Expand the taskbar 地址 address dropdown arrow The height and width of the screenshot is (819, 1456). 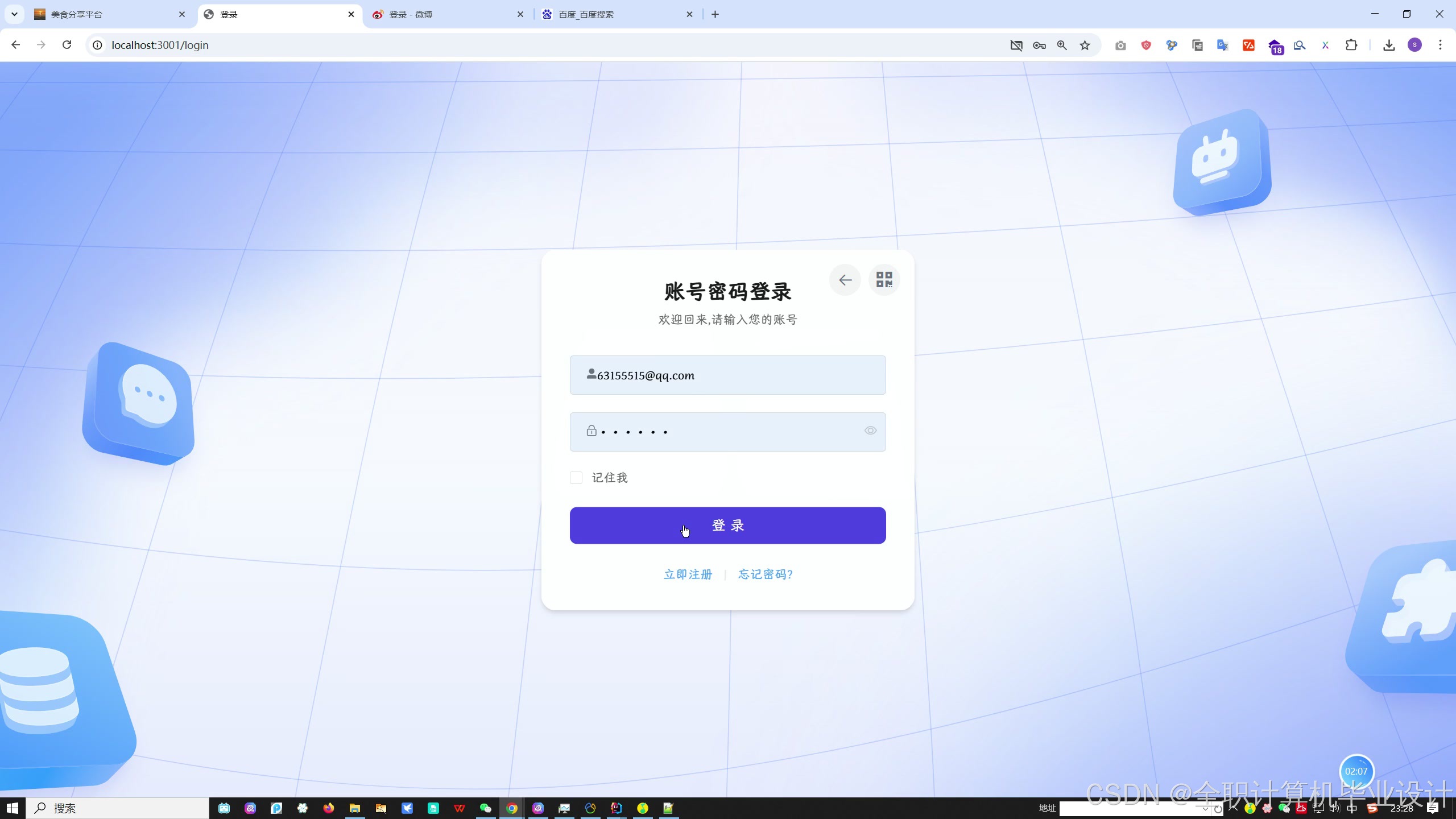[x=1205, y=809]
